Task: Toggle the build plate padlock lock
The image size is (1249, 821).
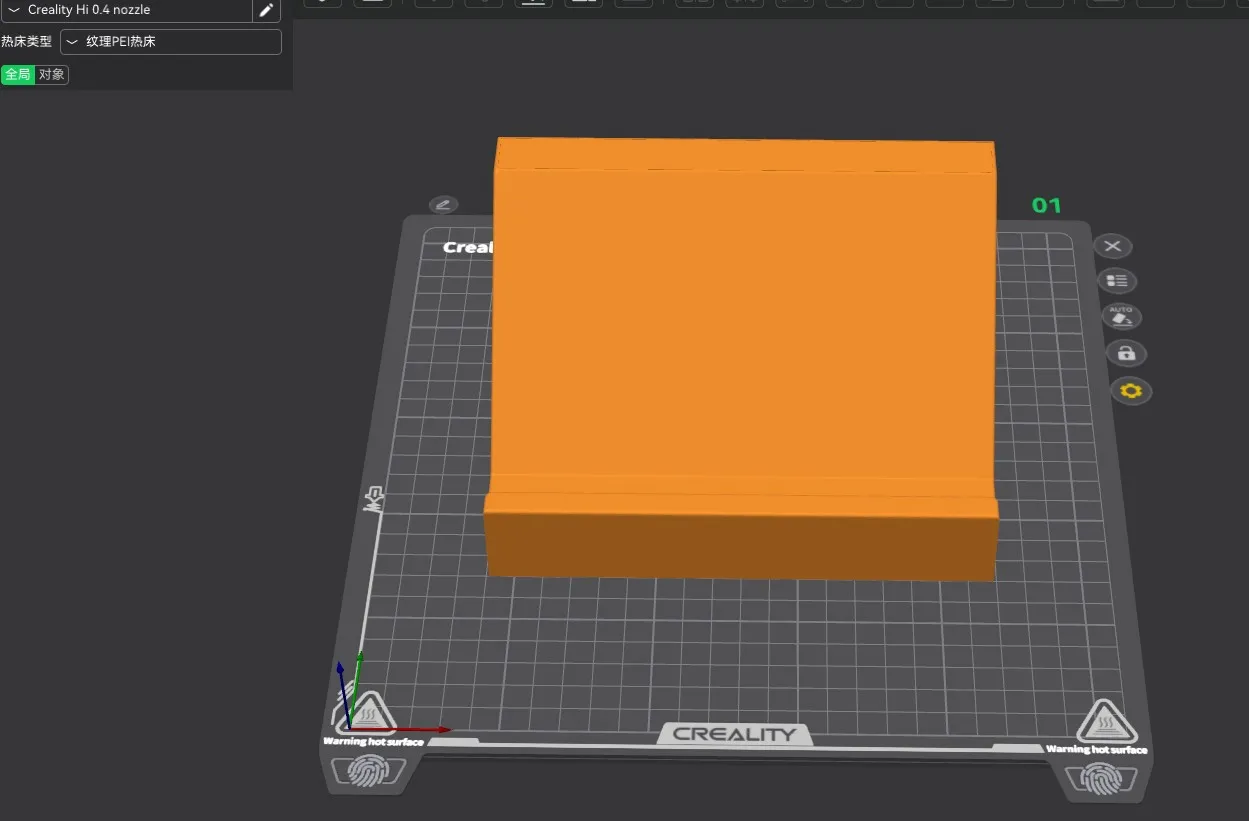Action: 1126,353
